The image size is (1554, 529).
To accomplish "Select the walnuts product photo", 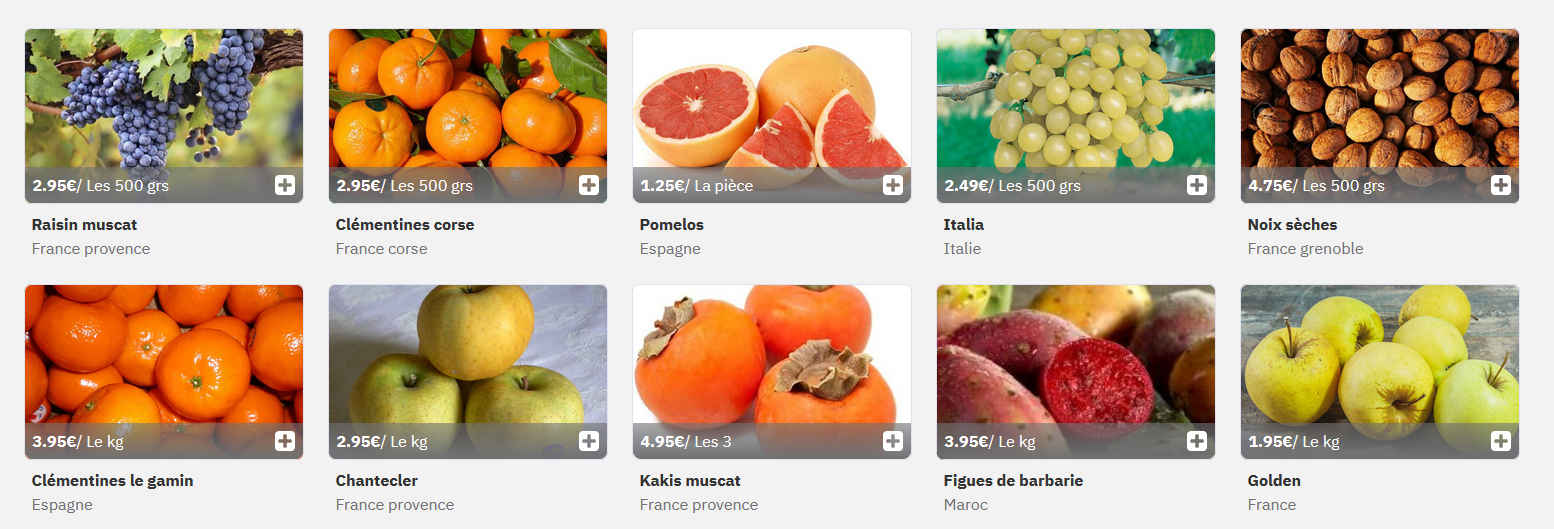I will (x=1380, y=116).
